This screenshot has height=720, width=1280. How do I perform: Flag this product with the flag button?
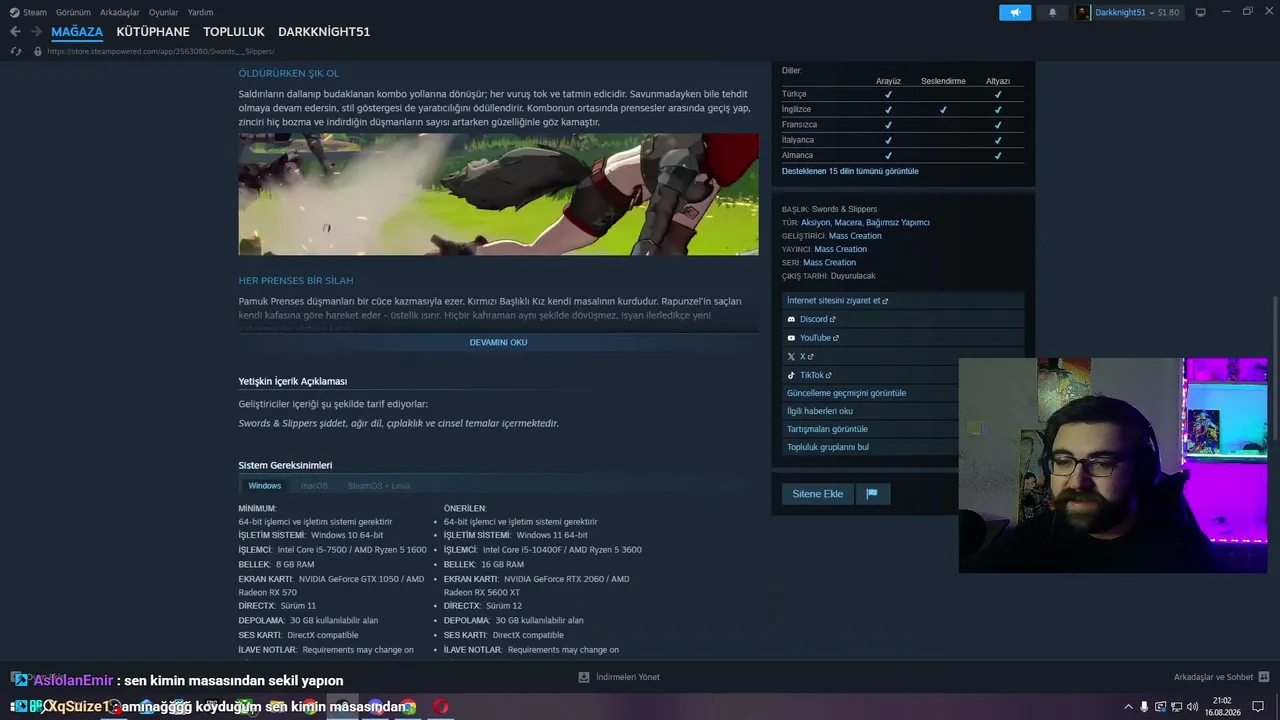(872, 494)
